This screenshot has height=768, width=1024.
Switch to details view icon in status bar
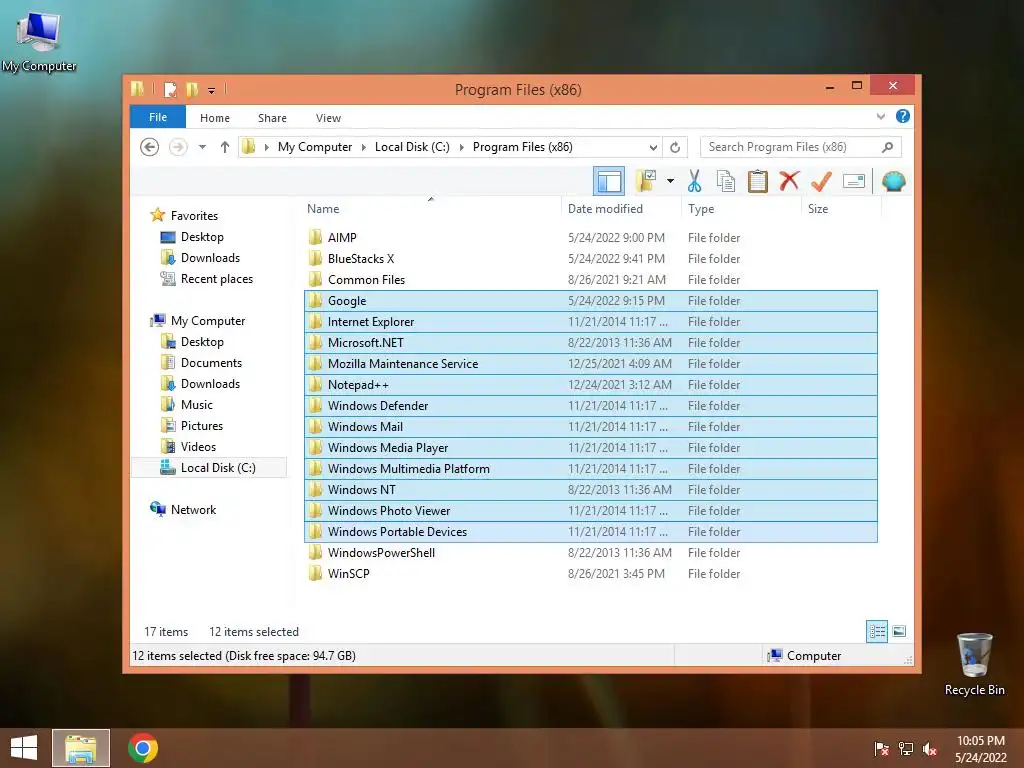pos(876,631)
